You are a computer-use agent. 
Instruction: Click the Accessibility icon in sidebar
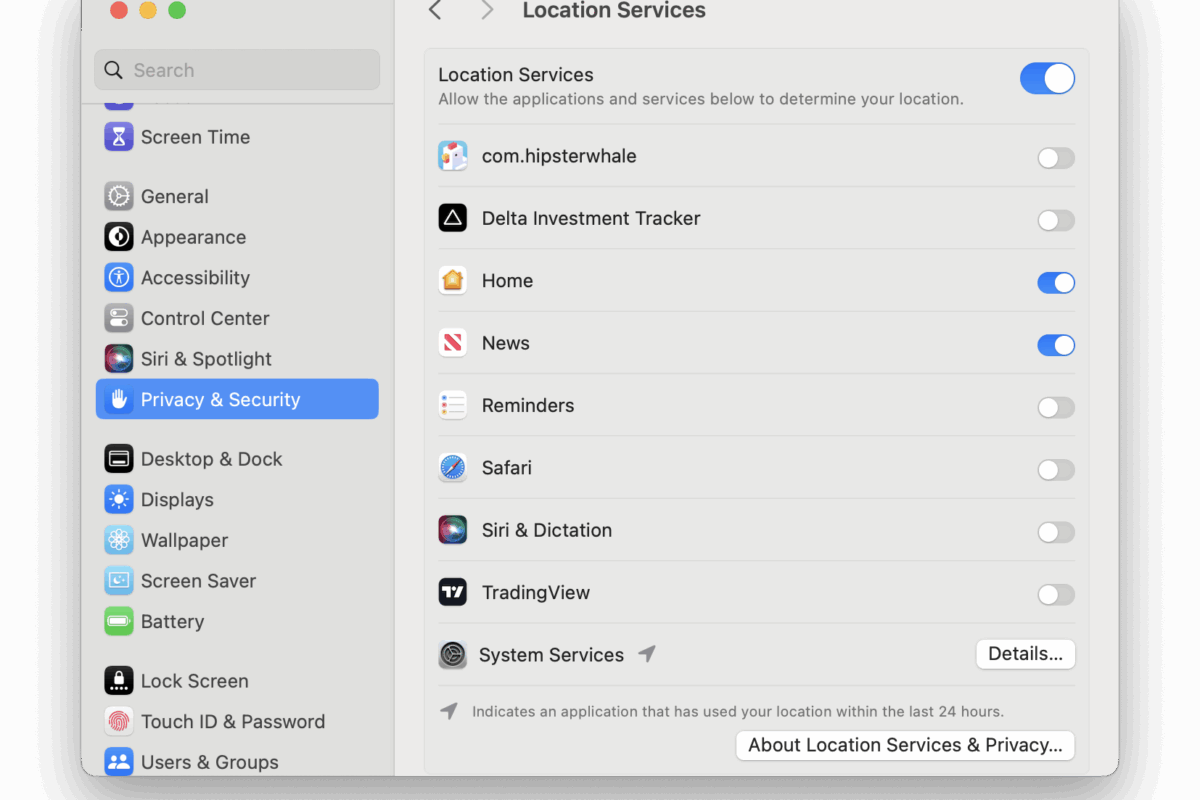click(x=119, y=278)
